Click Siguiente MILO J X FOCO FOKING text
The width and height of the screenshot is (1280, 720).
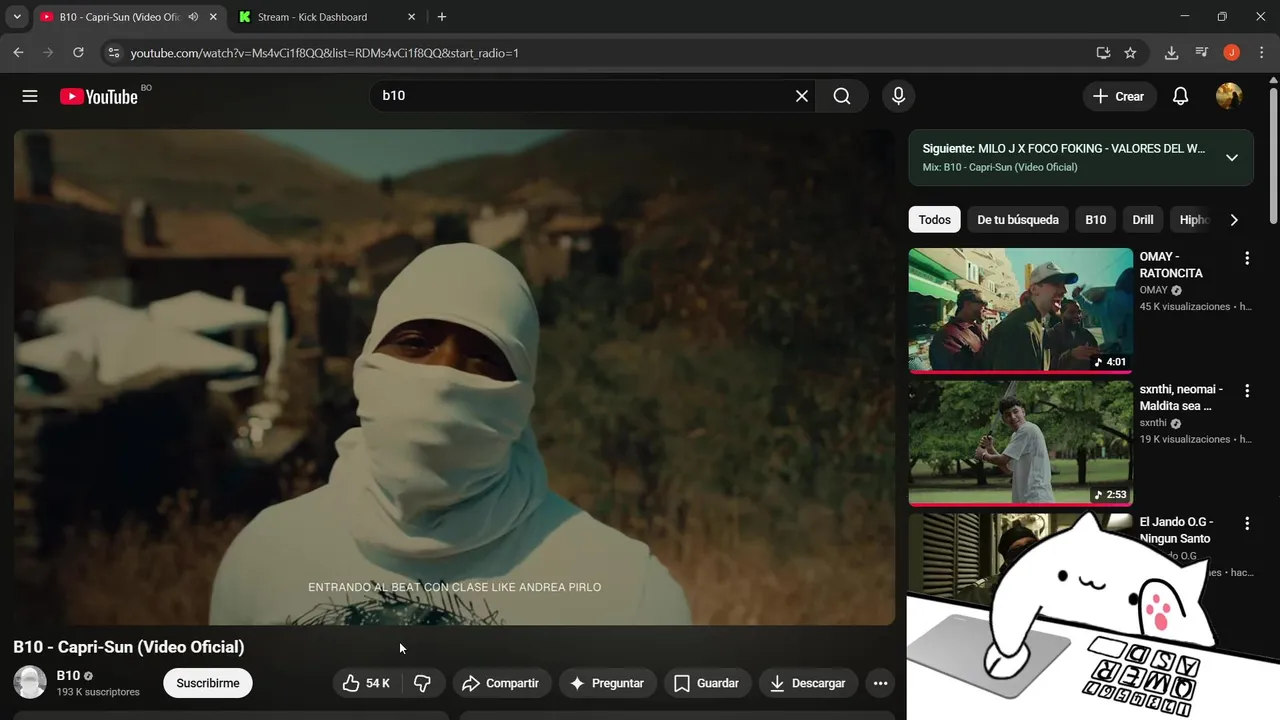click(x=1064, y=149)
